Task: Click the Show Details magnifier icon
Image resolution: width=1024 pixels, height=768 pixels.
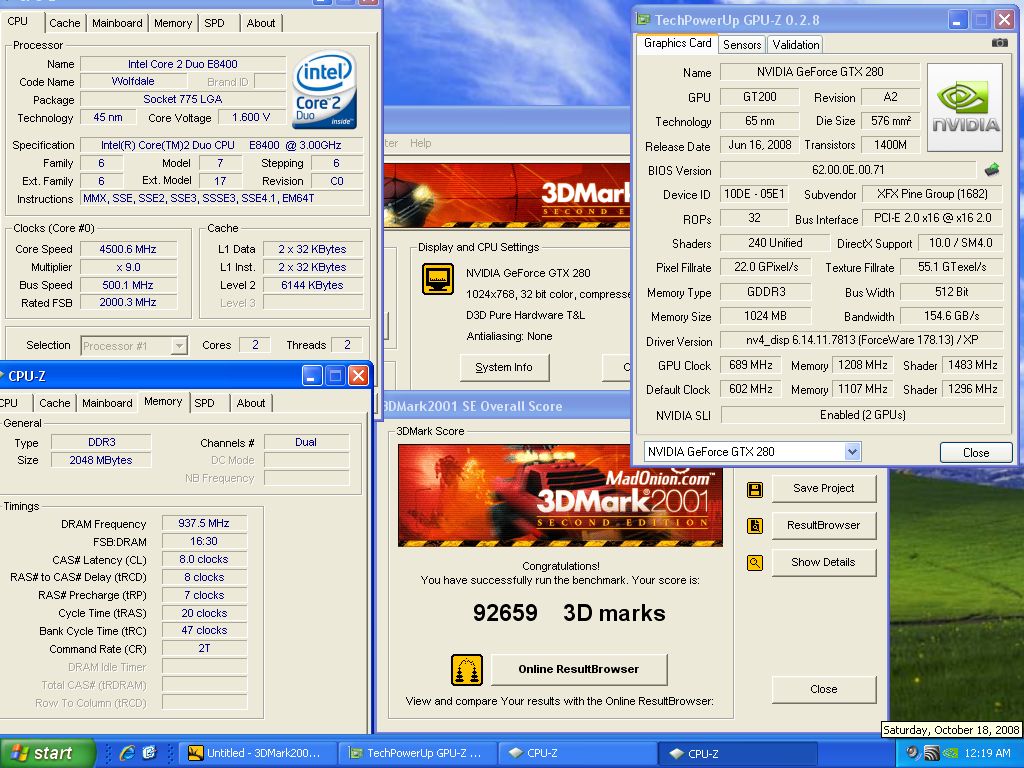Action: click(x=755, y=562)
